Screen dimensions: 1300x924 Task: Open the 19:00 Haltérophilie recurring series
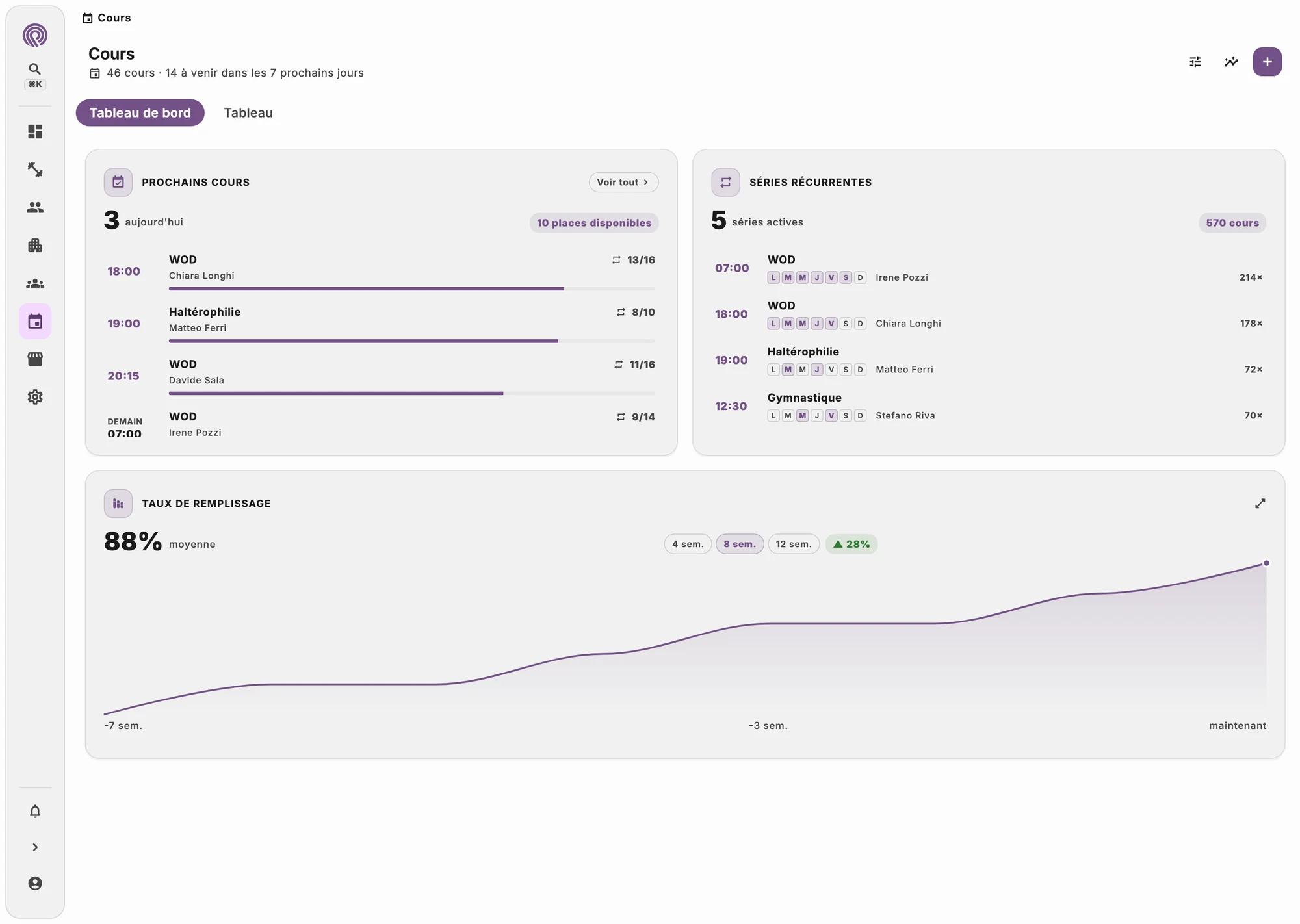point(989,361)
